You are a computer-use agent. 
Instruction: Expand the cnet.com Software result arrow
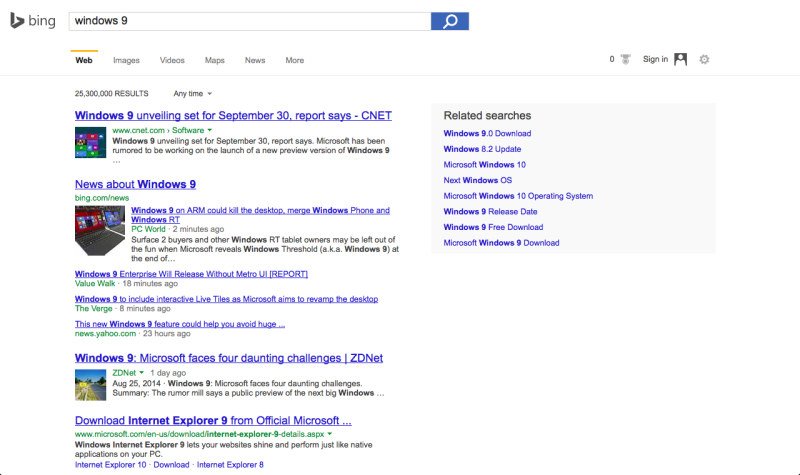(x=210, y=130)
